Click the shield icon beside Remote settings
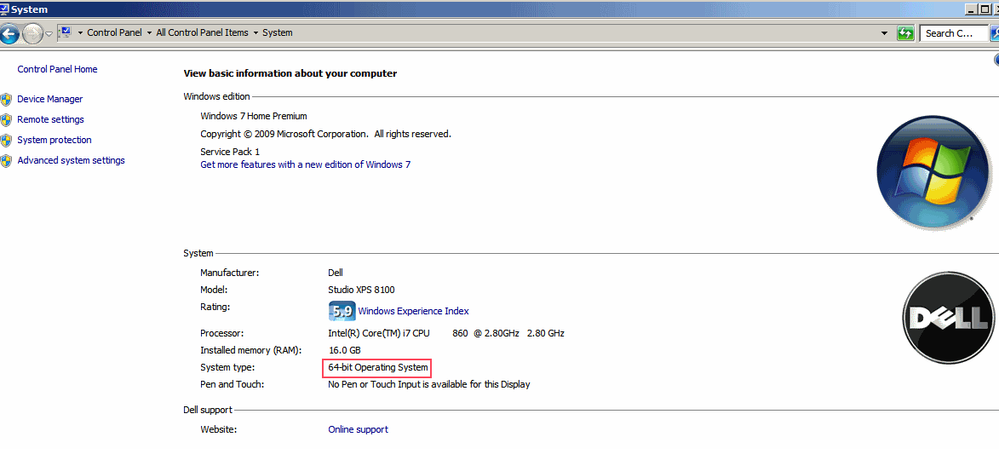Screen dimensions: 999x449 pos(6,120)
